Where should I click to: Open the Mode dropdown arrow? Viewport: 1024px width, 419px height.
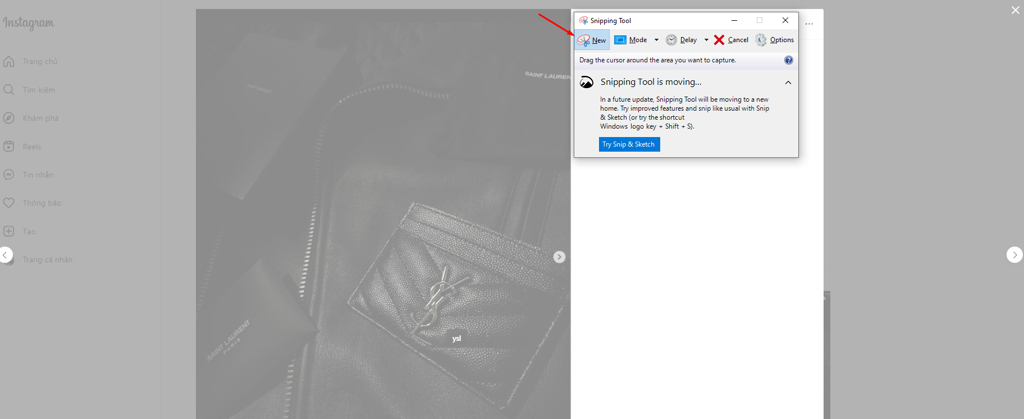656,40
